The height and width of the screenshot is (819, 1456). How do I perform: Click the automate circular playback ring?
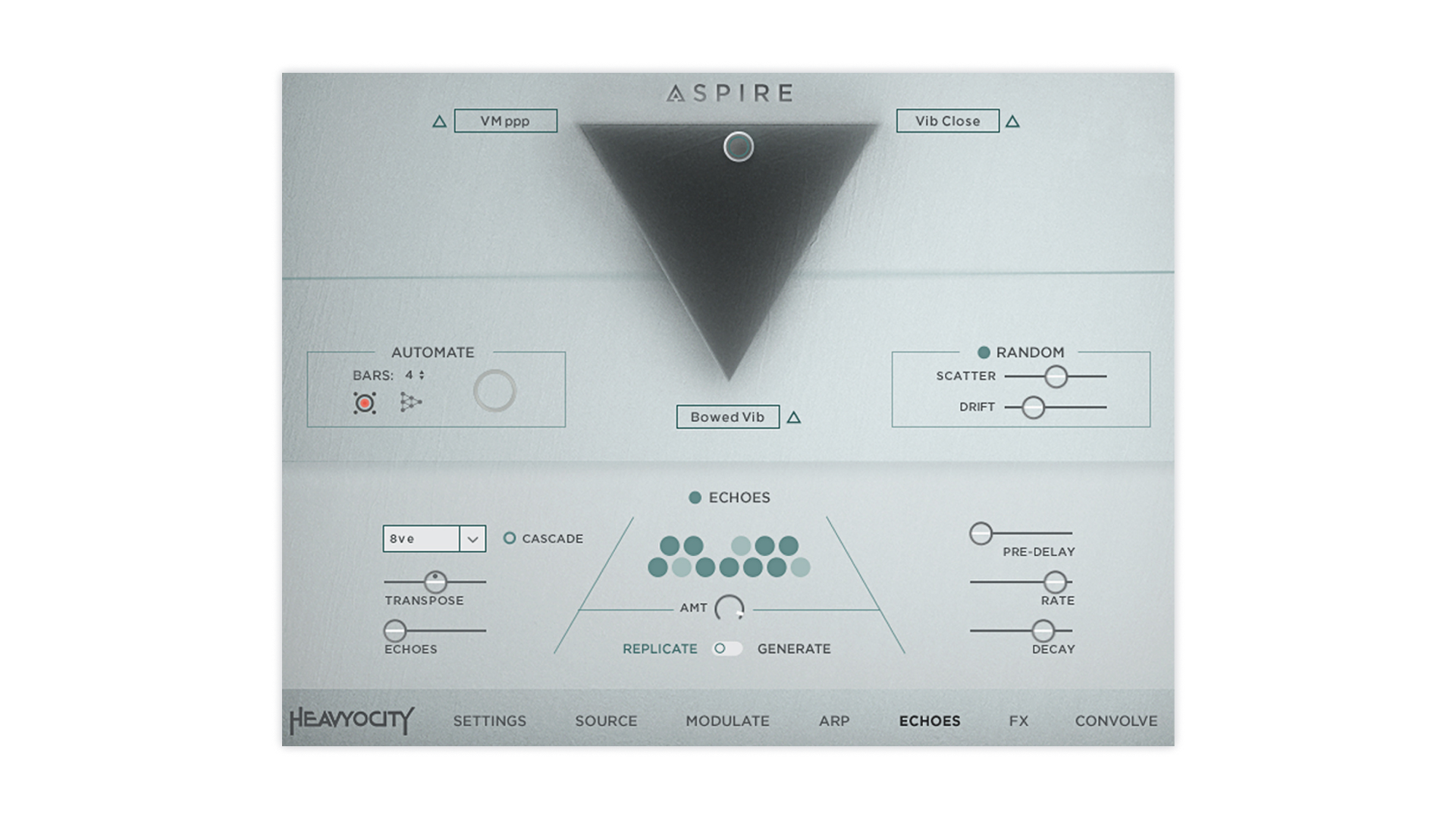click(x=494, y=391)
